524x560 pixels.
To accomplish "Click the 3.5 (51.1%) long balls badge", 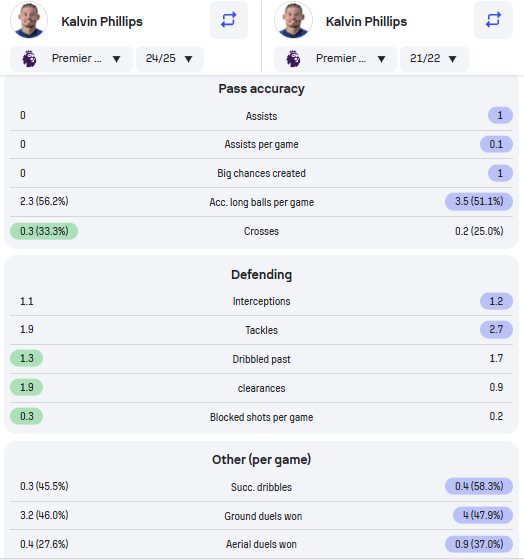I will (x=479, y=201).
